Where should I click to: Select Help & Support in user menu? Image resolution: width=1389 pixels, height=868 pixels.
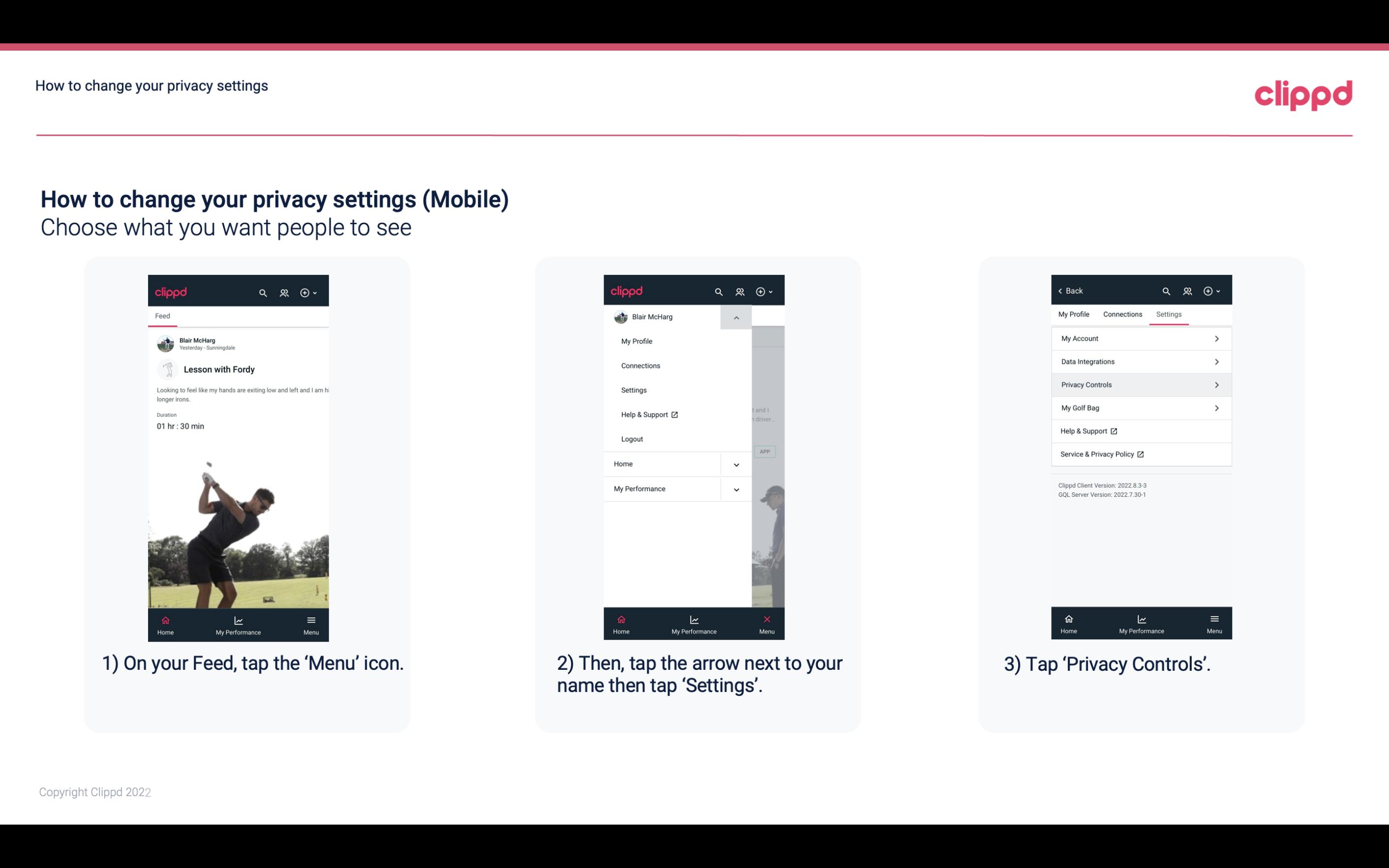648,414
